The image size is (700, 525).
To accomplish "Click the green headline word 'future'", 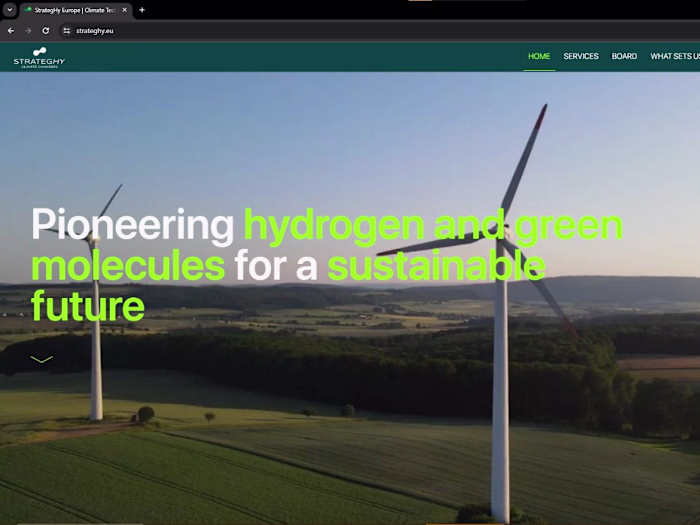I will (88, 306).
